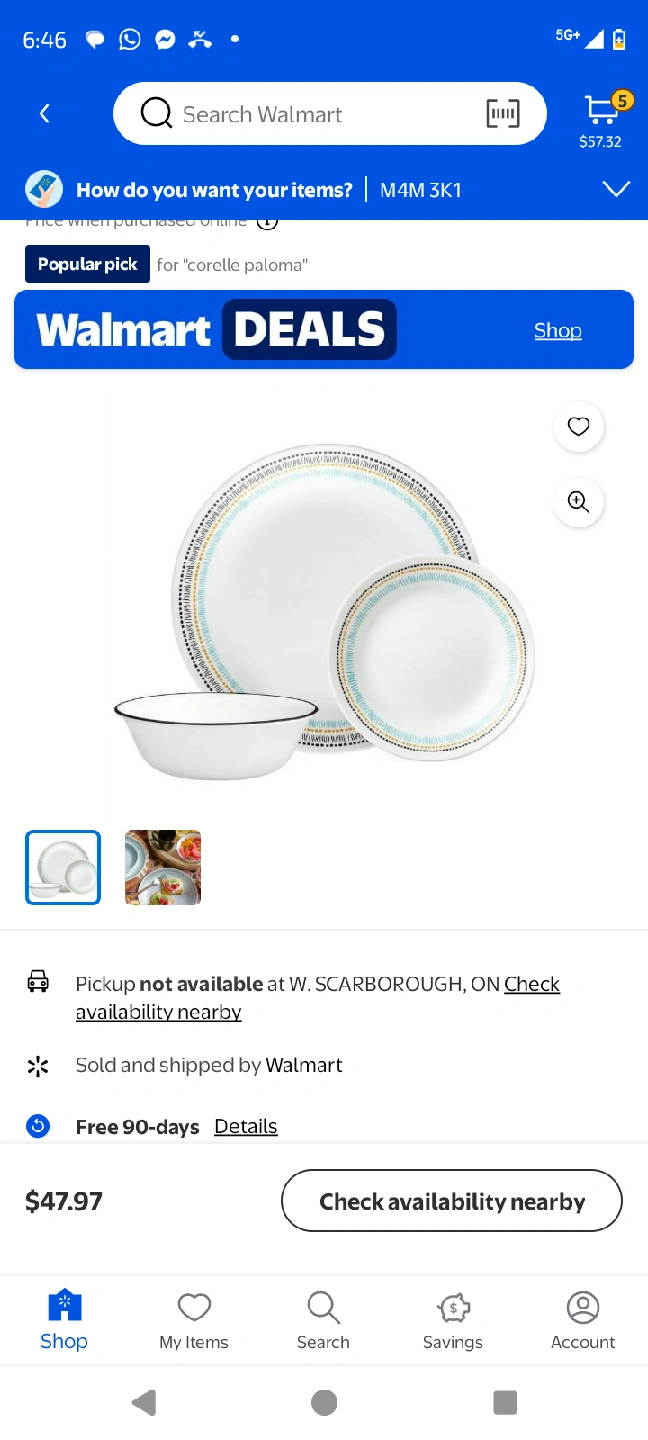Go to the Shop home tab
This screenshot has width=648, height=1440.
pyautogui.click(x=64, y=1321)
